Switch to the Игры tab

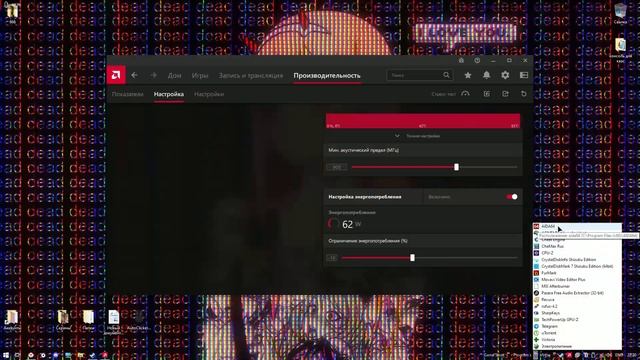pos(200,76)
